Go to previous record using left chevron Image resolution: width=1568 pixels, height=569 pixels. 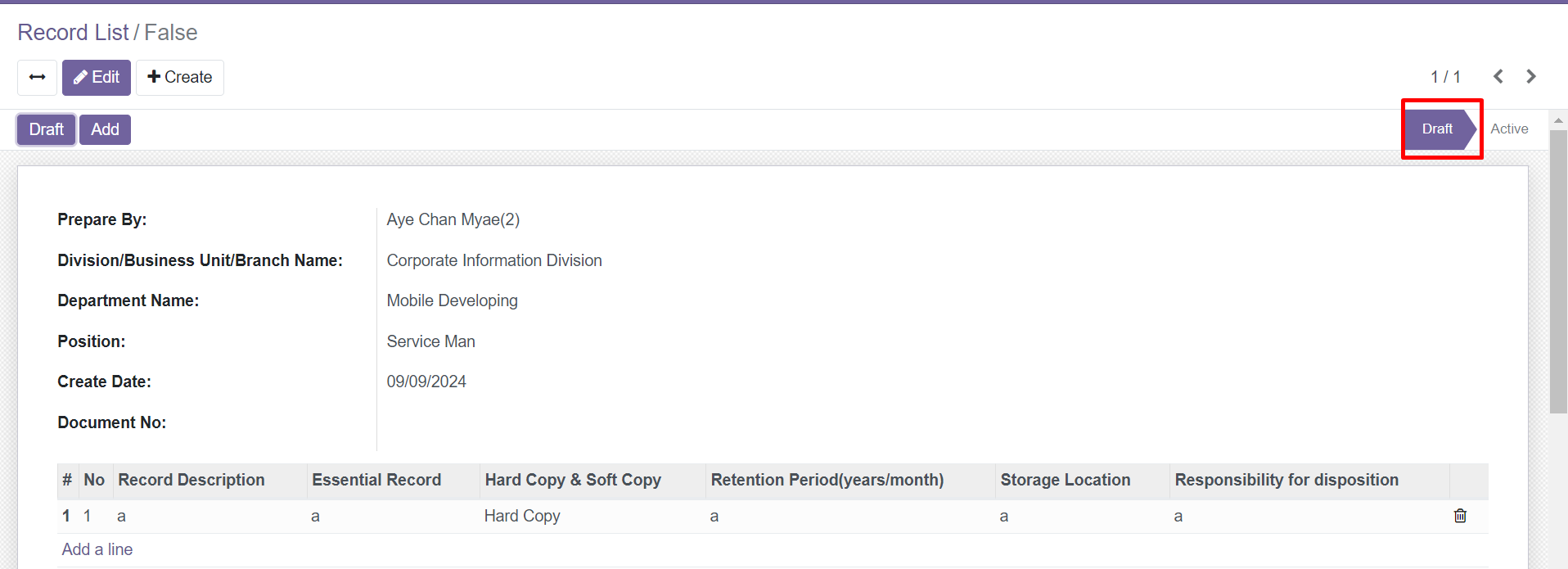(1498, 76)
